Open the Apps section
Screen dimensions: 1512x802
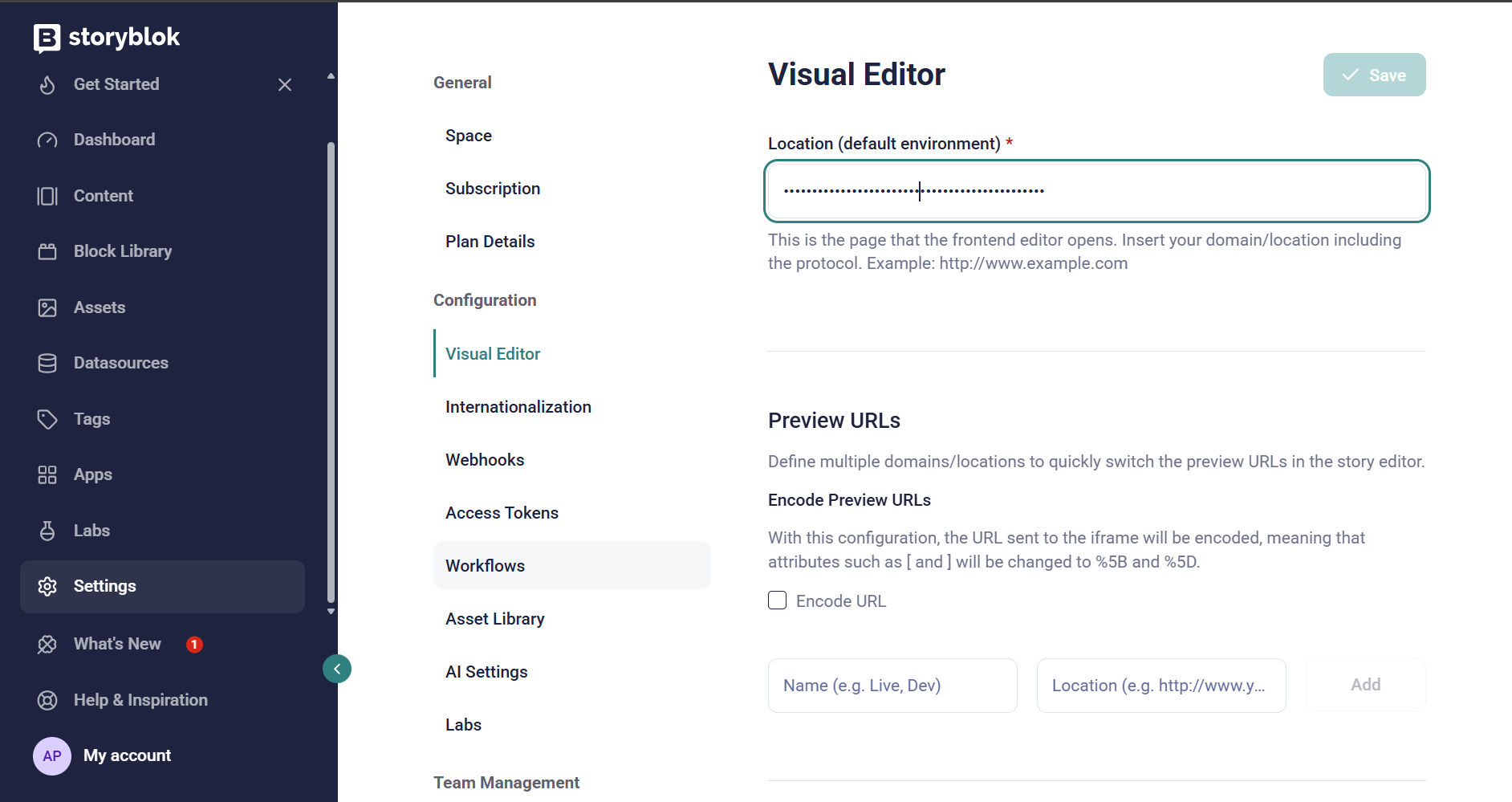pos(93,474)
